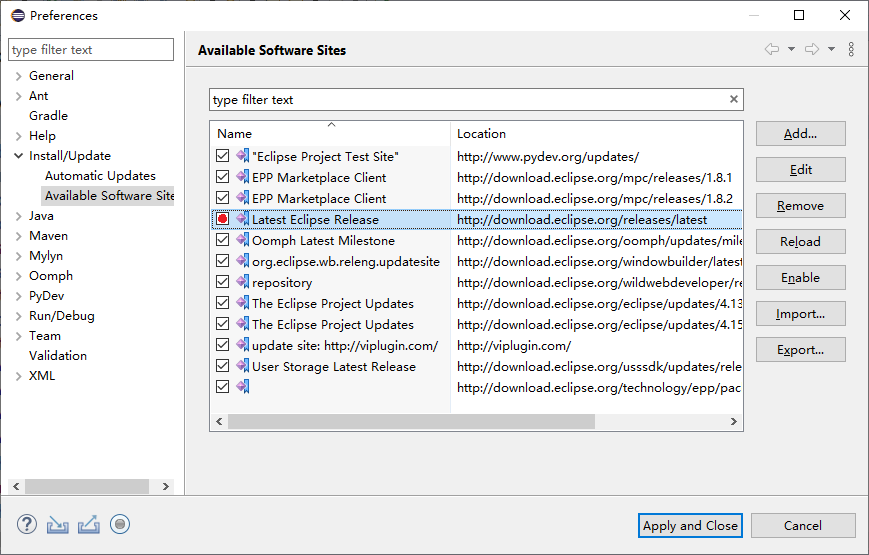Click the forward navigation arrow icon
The image size is (869, 555).
point(811,50)
